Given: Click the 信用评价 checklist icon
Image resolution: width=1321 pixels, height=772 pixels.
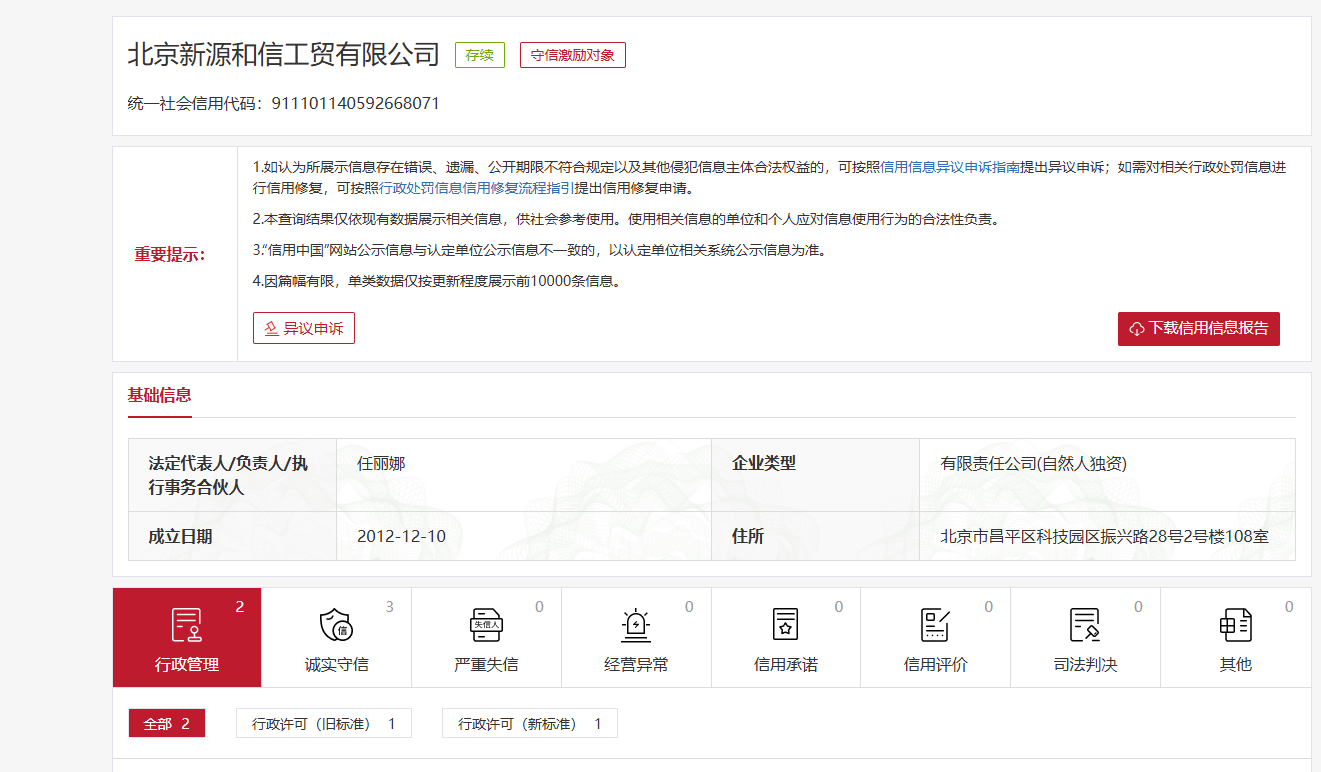Looking at the screenshot, I should point(935,625).
